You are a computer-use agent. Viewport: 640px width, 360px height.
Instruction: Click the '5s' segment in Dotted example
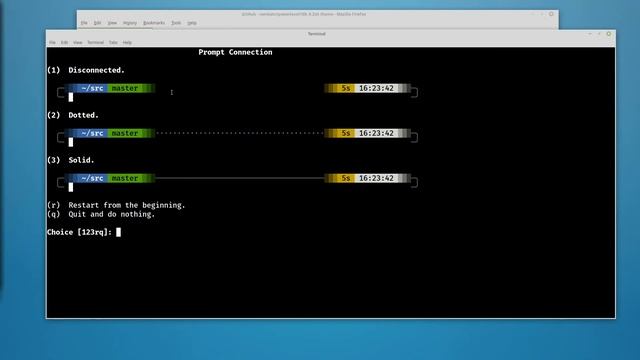pyautogui.click(x=346, y=133)
